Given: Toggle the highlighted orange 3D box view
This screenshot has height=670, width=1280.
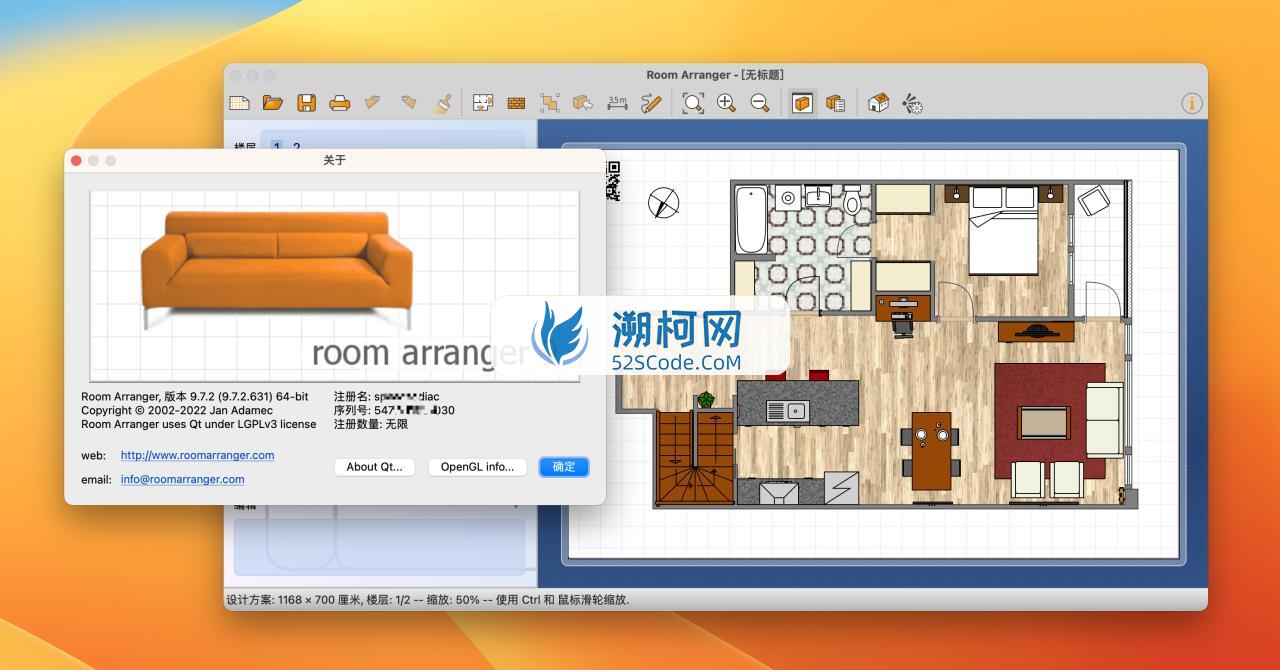Looking at the screenshot, I should tap(802, 103).
